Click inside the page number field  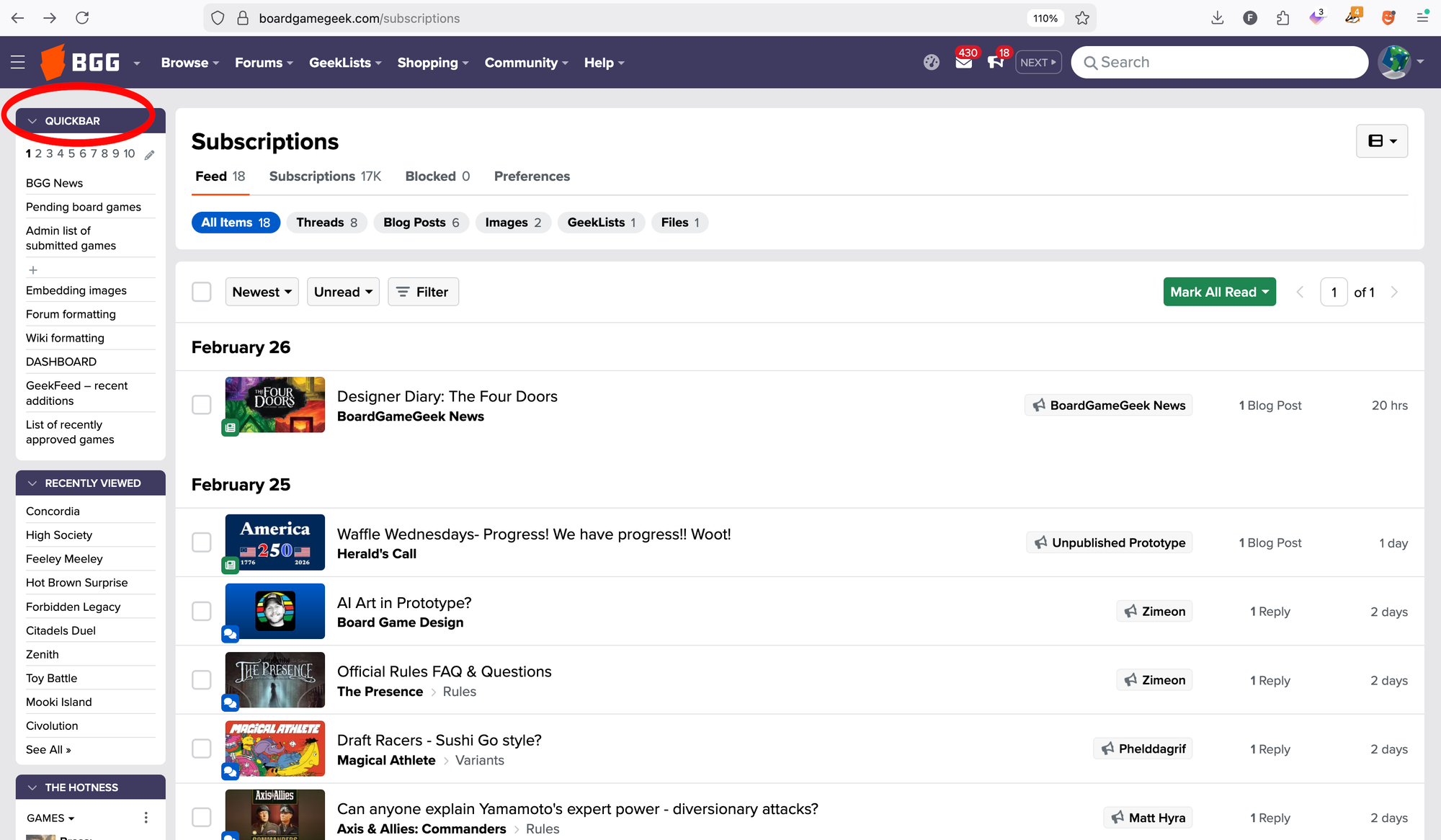[1334, 292]
